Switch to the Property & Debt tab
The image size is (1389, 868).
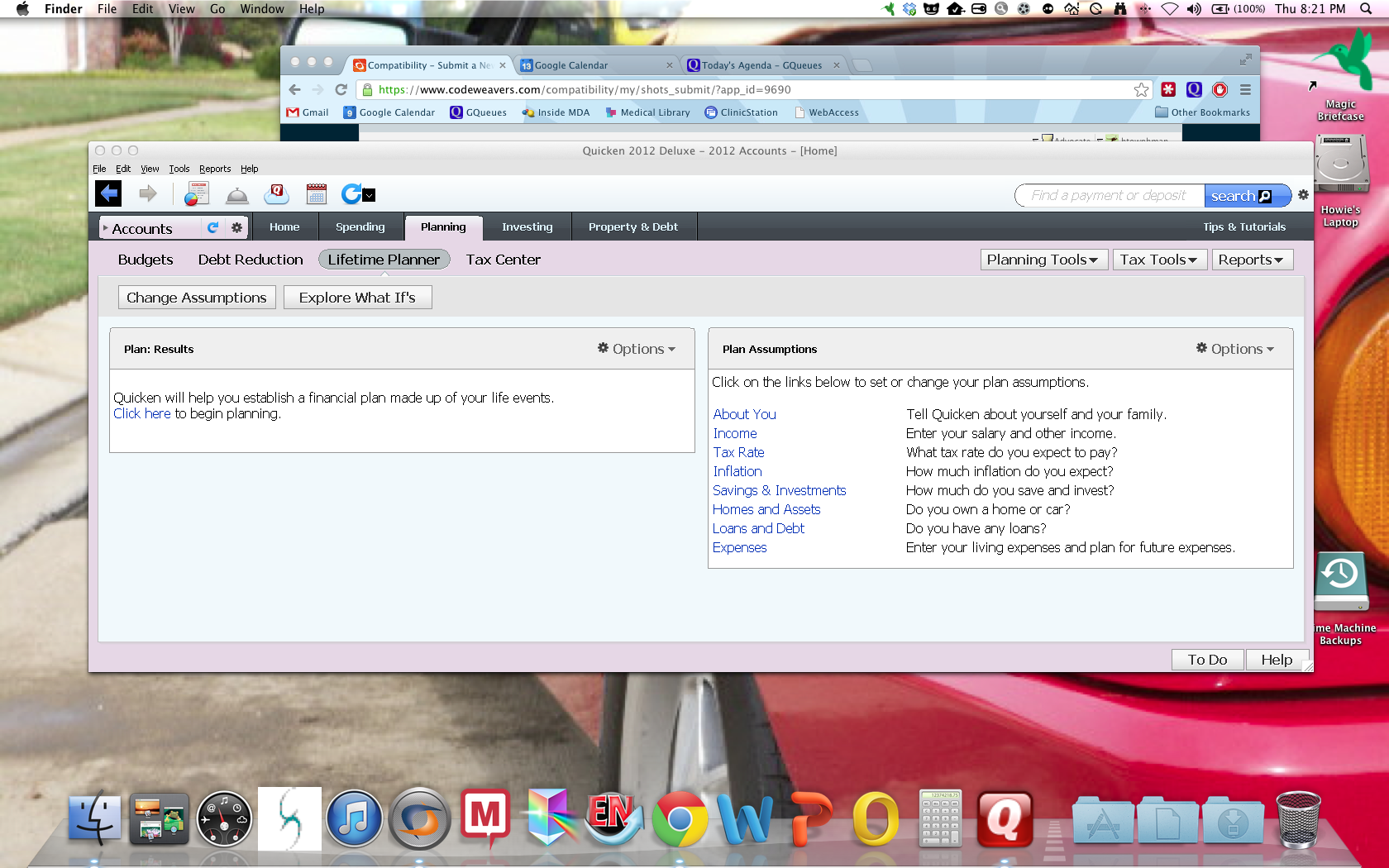(x=633, y=227)
